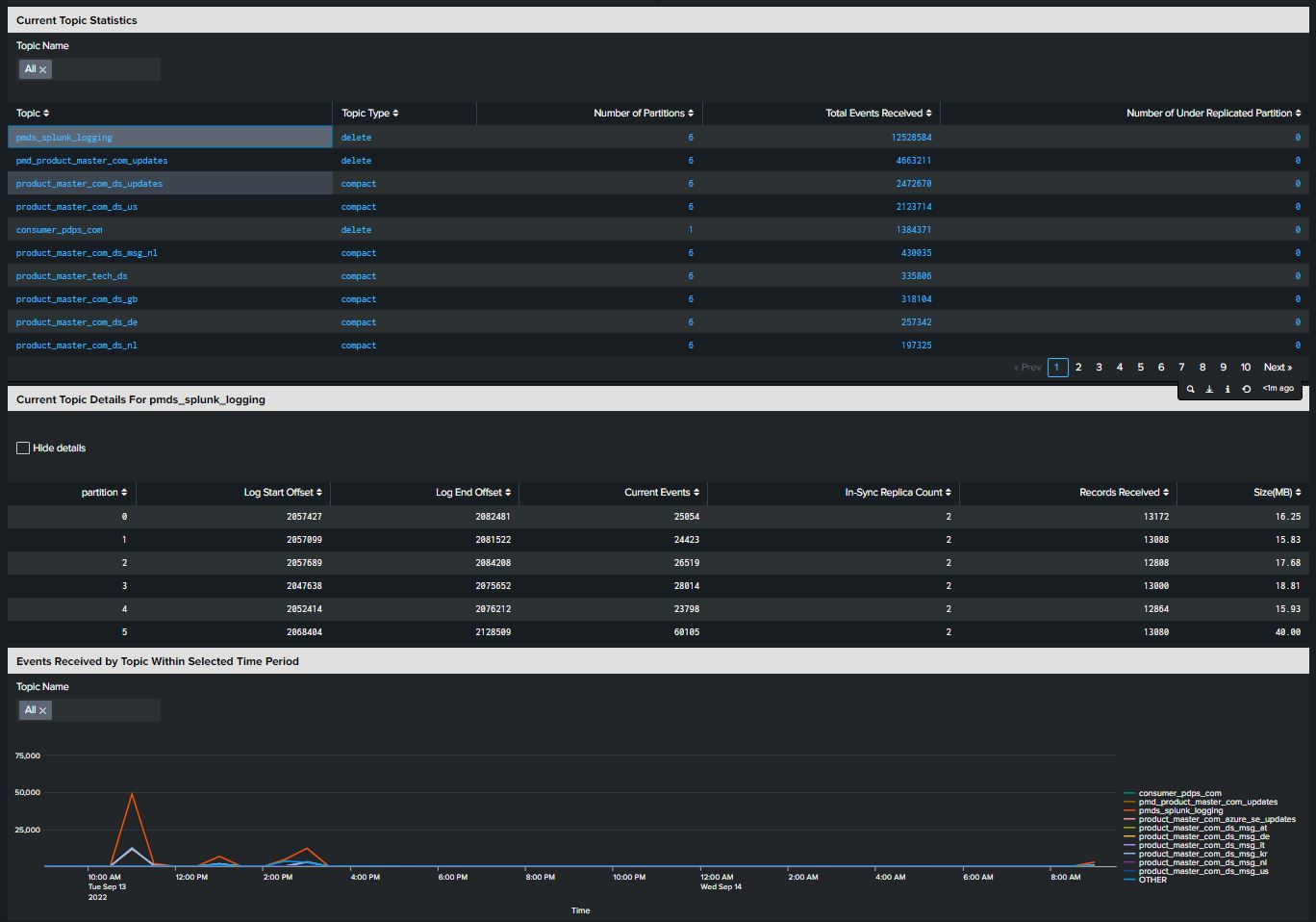Select consumer_pdps_com legend entry

1179,794
